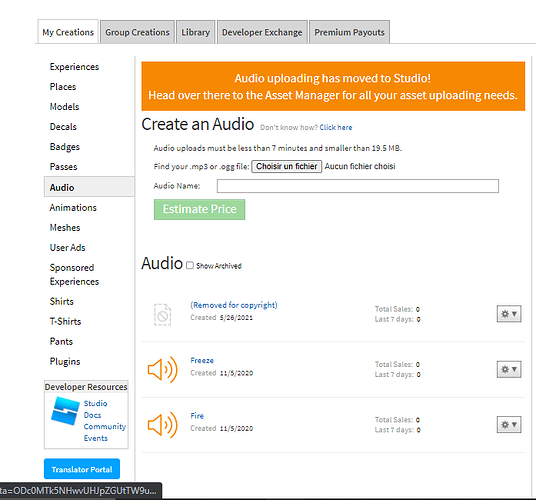
Task: Select Plugins in the sidebar
Action: click(65, 362)
